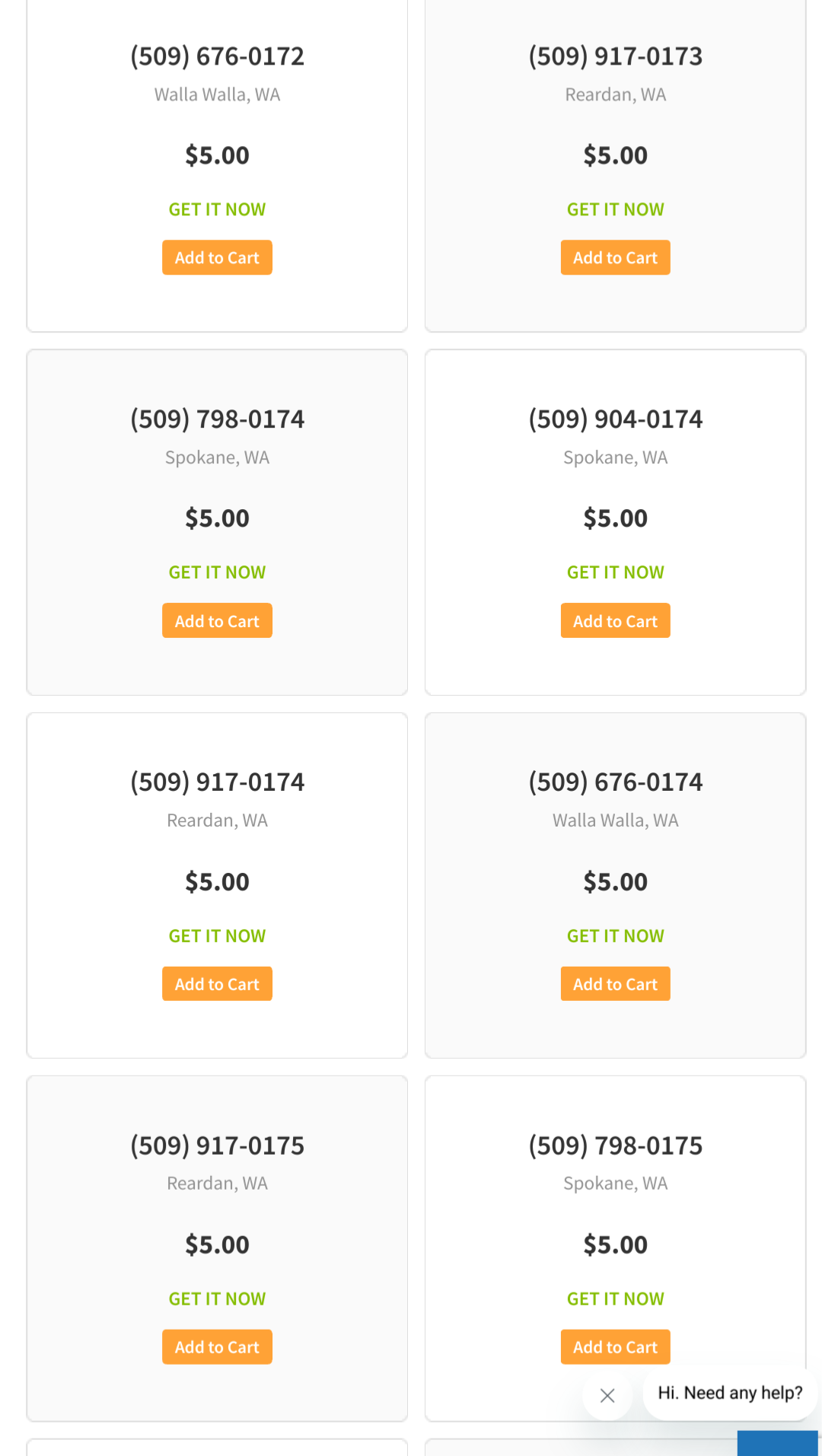
Task: Add (509) 904-0174 to cart
Action: click(615, 621)
